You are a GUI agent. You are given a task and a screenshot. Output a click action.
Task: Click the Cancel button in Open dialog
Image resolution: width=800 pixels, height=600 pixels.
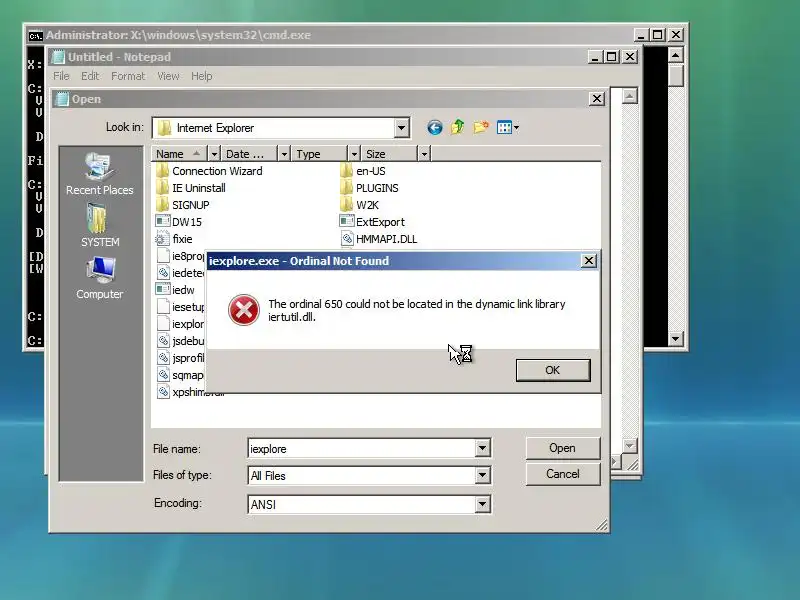(562, 474)
